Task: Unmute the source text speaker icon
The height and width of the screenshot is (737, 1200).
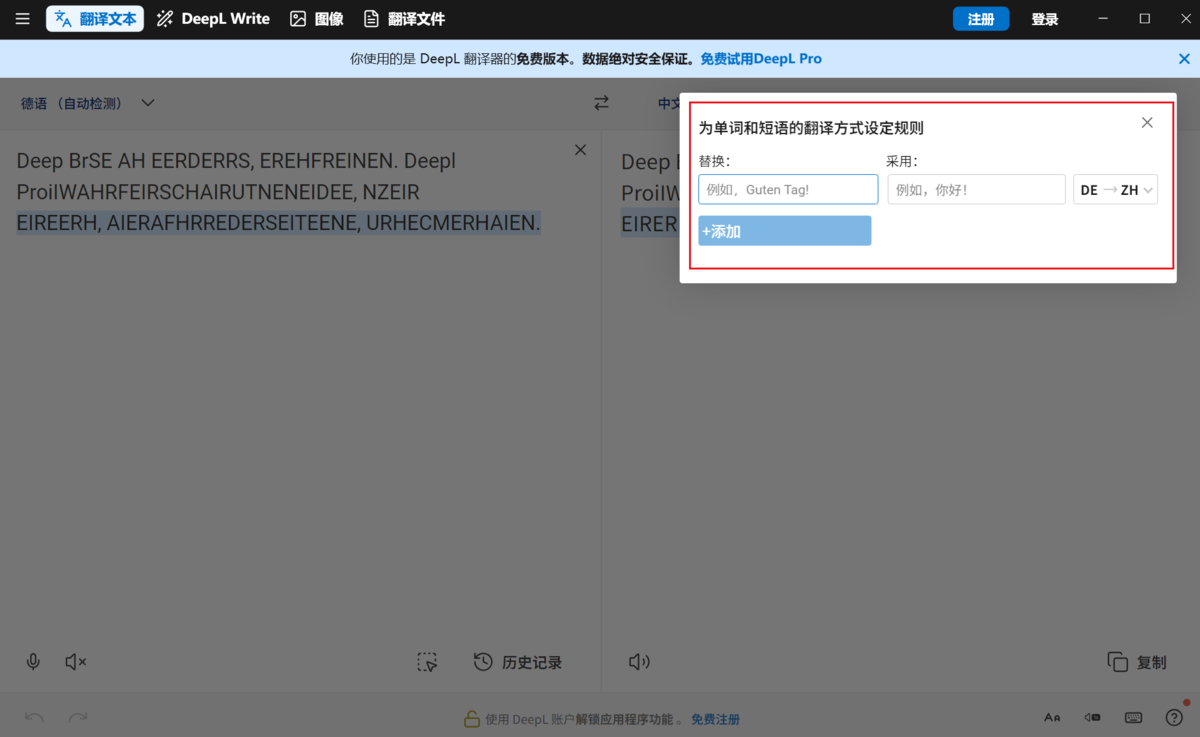Action: click(x=74, y=661)
